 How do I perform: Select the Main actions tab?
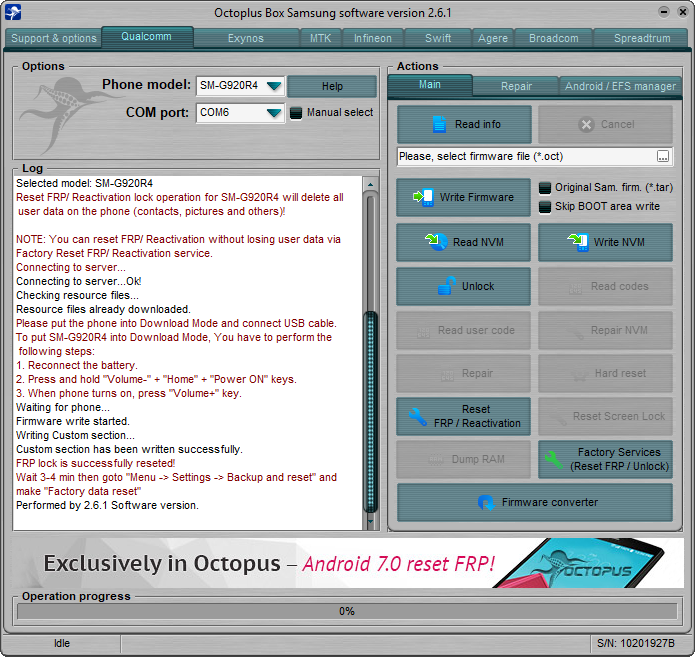click(430, 85)
